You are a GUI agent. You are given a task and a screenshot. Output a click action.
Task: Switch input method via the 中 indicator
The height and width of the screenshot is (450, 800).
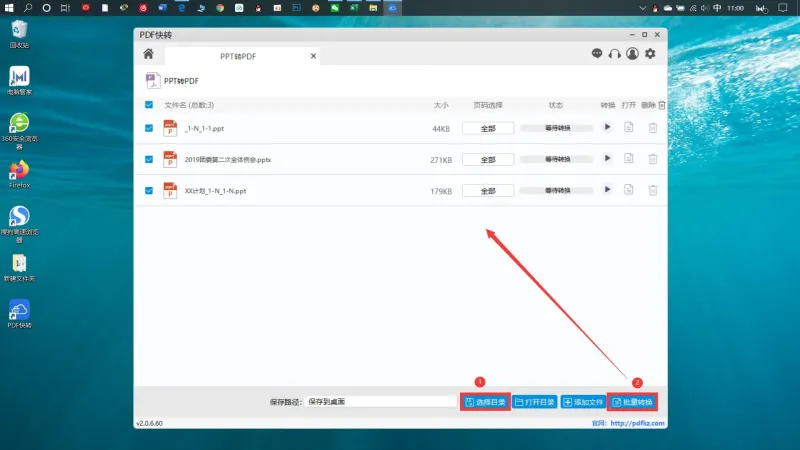(x=717, y=8)
